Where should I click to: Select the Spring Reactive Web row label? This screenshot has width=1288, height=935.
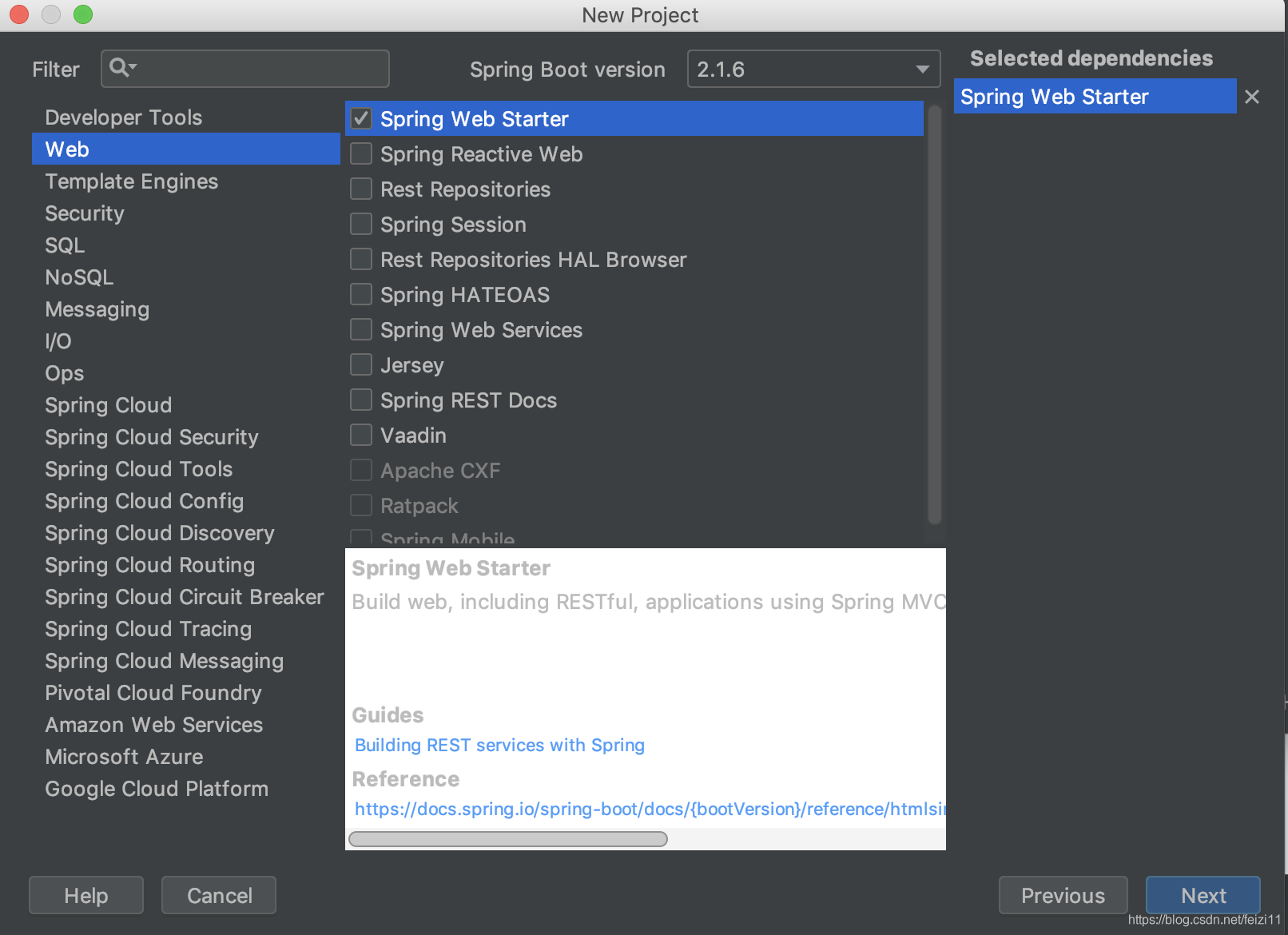[x=481, y=154]
